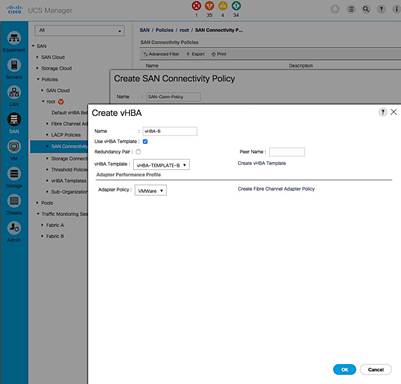The image size is (401, 384).
Task: Expand Fabric B tree node
Action: tap(42, 236)
